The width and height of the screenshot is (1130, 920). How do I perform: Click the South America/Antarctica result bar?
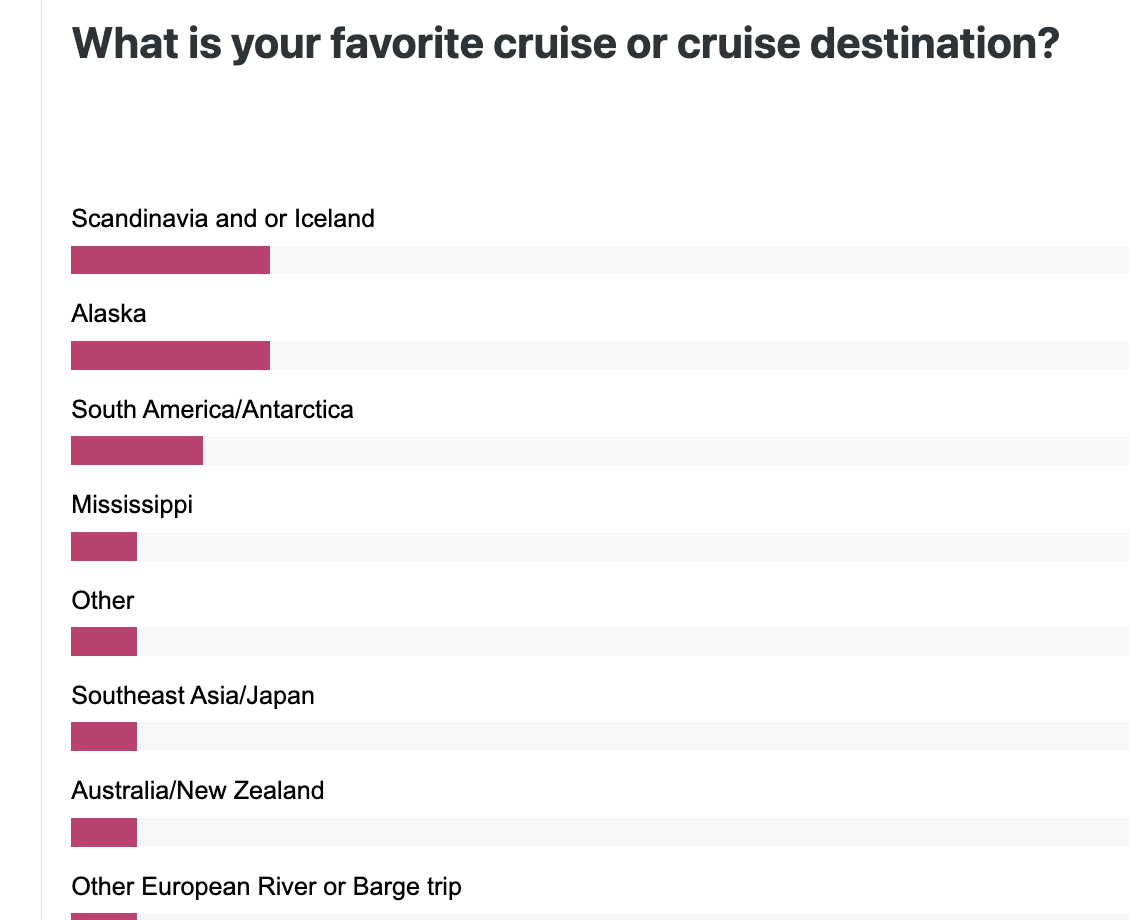point(137,450)
